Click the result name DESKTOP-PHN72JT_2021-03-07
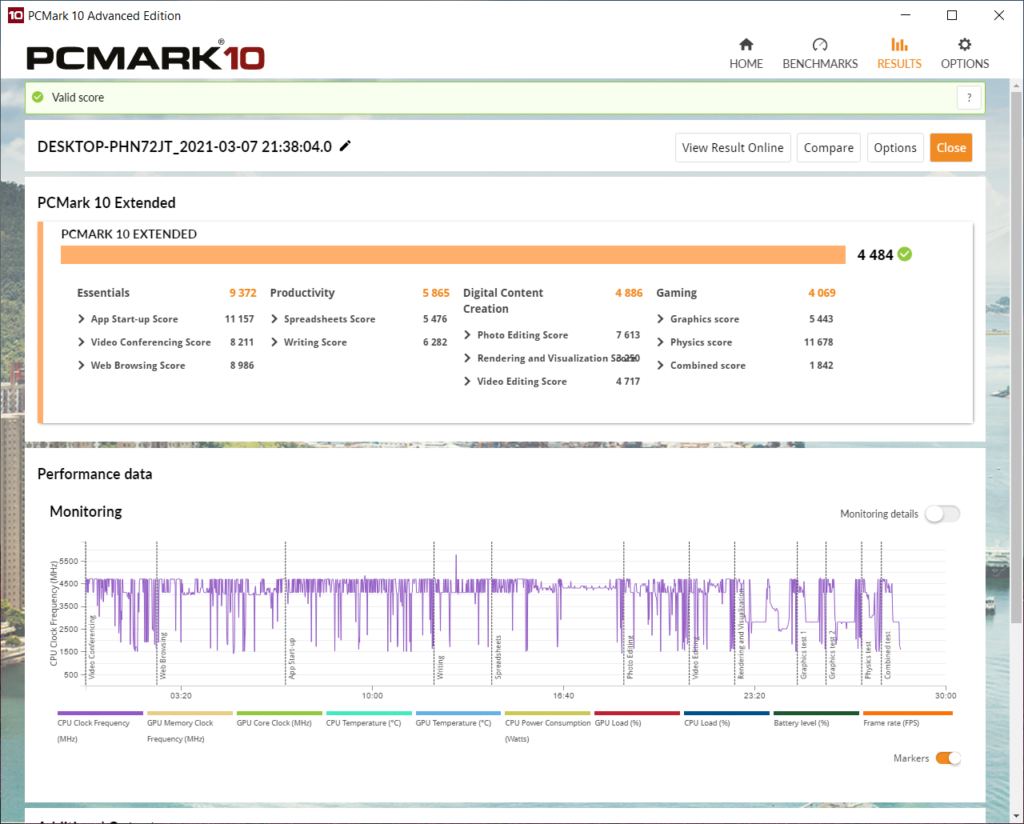The height and width of the screenshot is (824, 1024). point(185,146)
